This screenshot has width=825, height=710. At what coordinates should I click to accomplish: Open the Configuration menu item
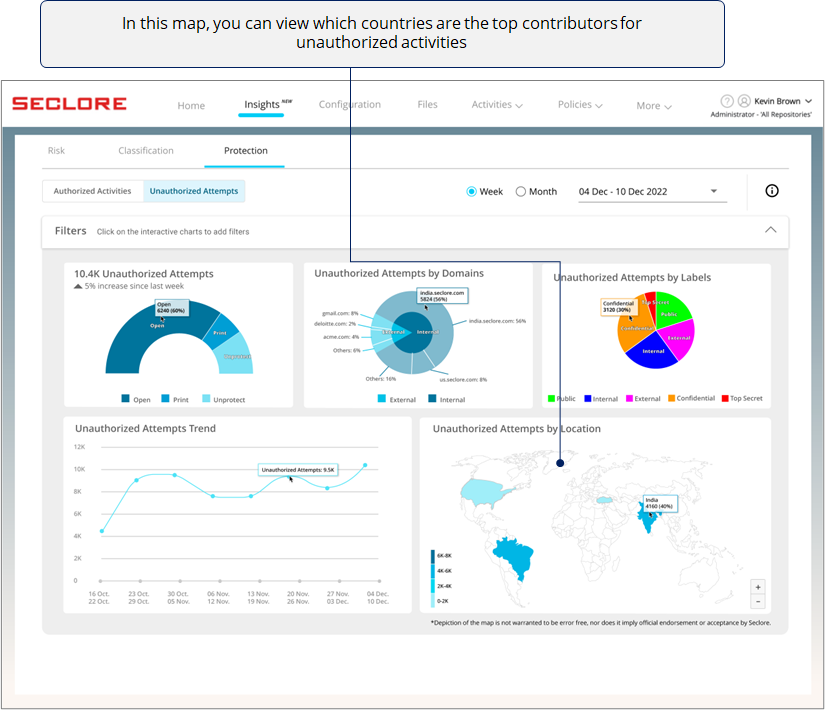tap(349, 104)
